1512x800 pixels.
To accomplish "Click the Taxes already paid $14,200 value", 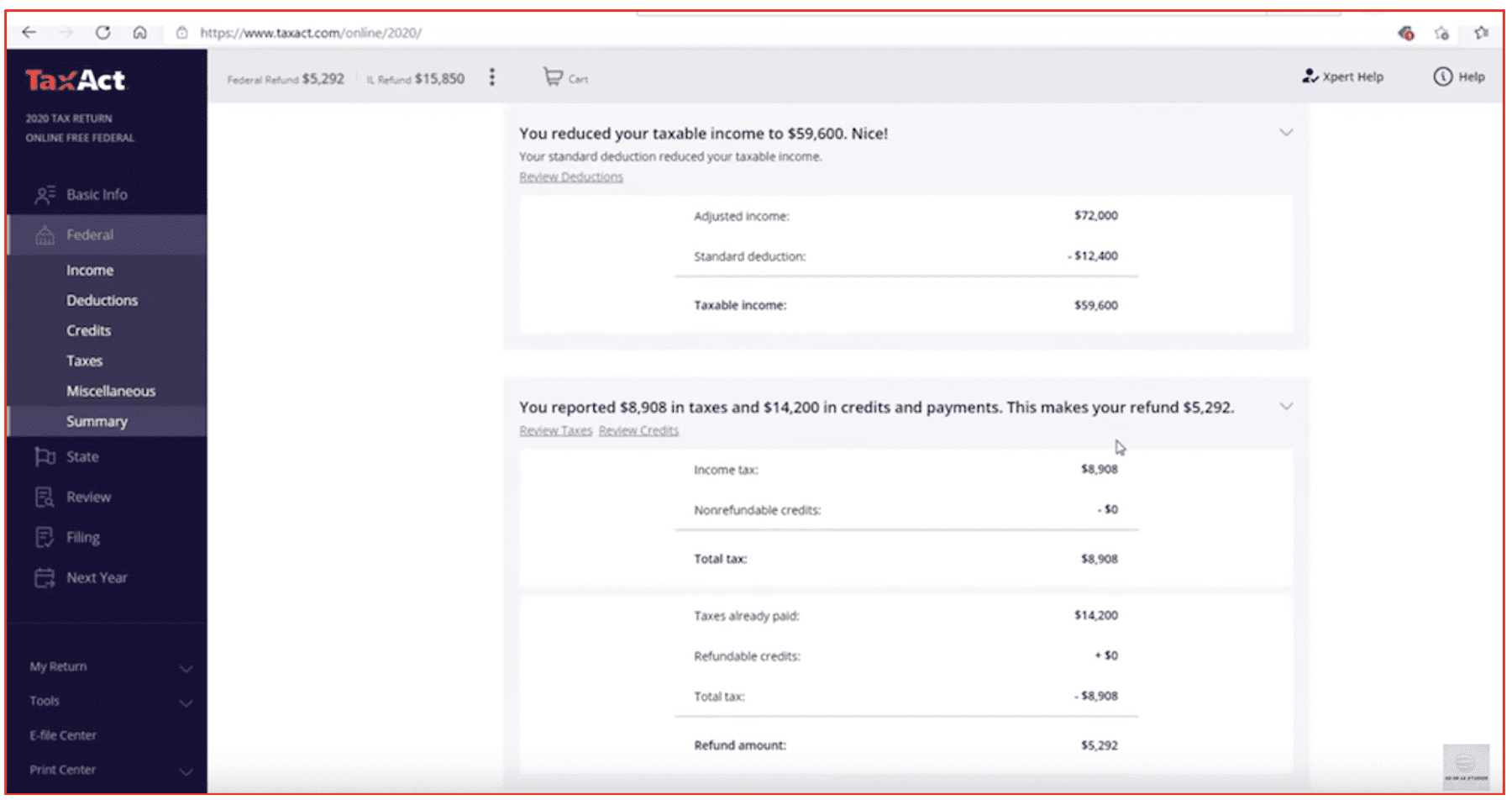I will point(1096,616).
